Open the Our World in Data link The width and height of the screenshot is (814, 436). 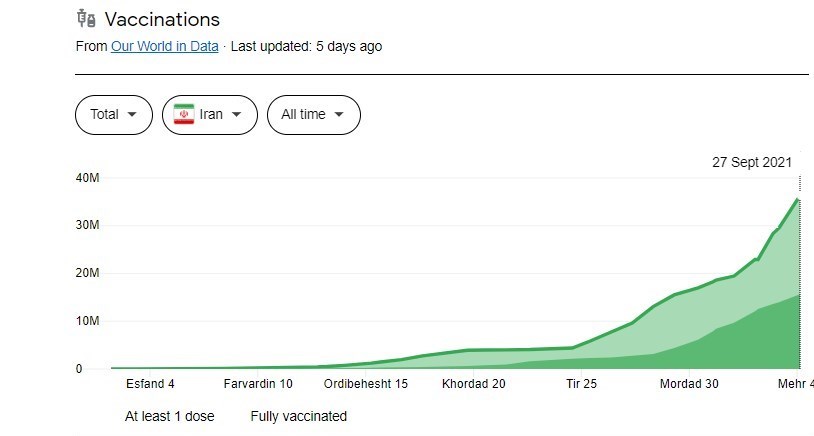pos(165,46)
